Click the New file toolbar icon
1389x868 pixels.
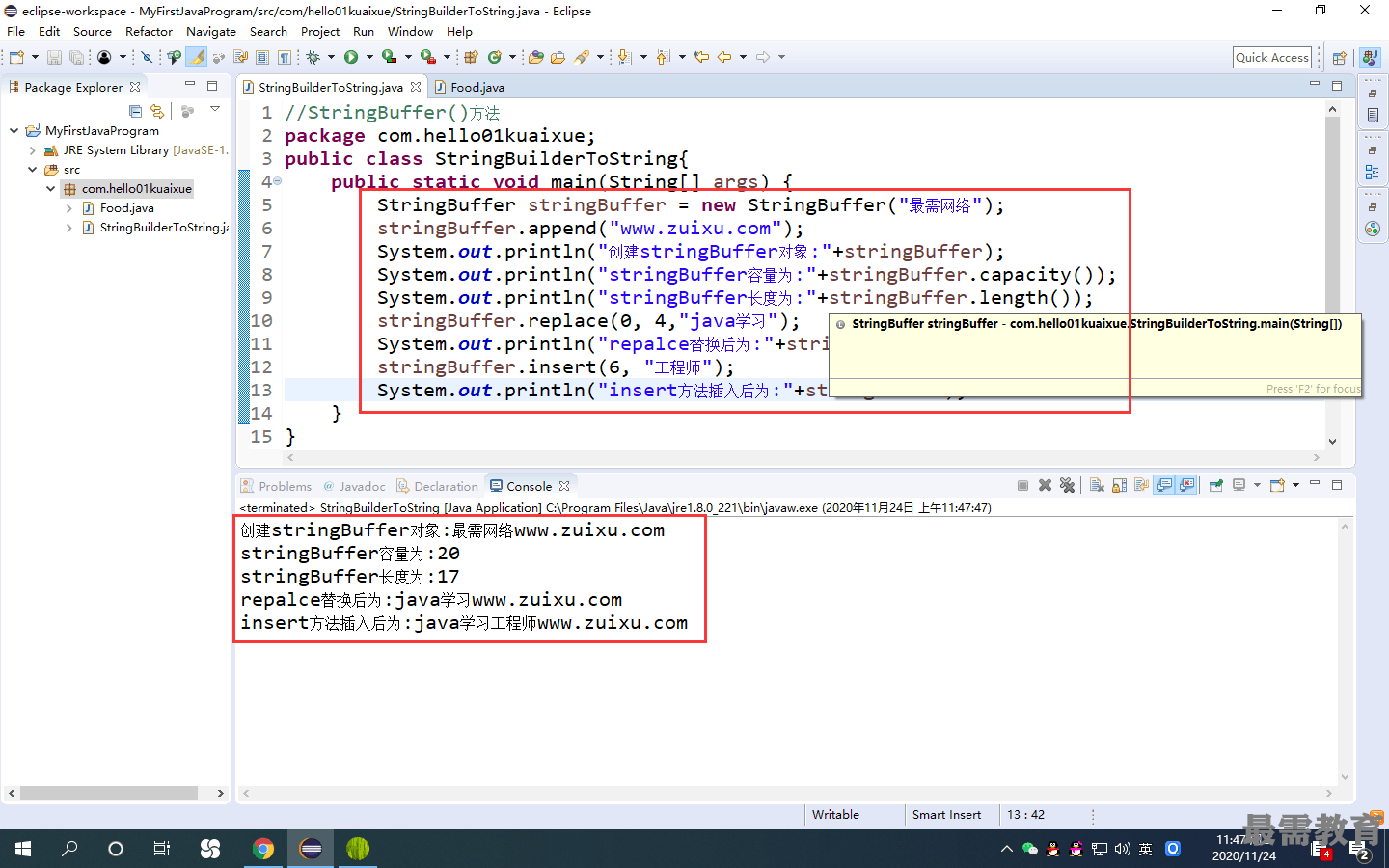[15, 57]
